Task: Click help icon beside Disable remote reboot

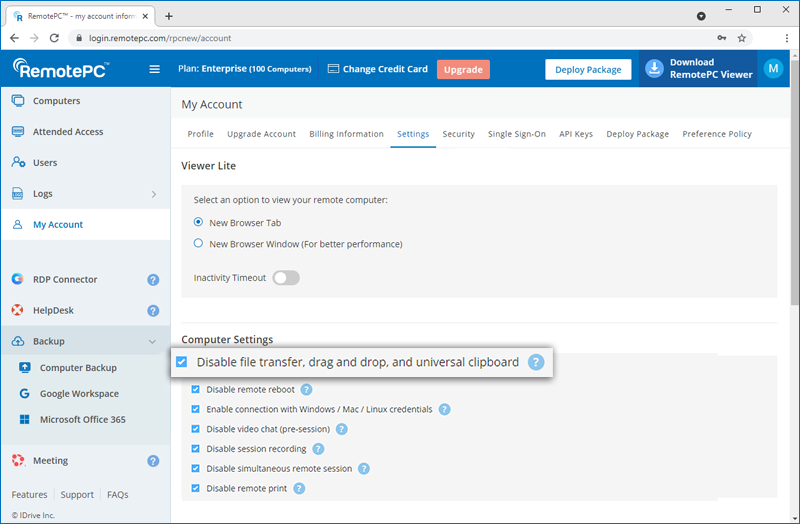Action: click(x=306, y=390)
